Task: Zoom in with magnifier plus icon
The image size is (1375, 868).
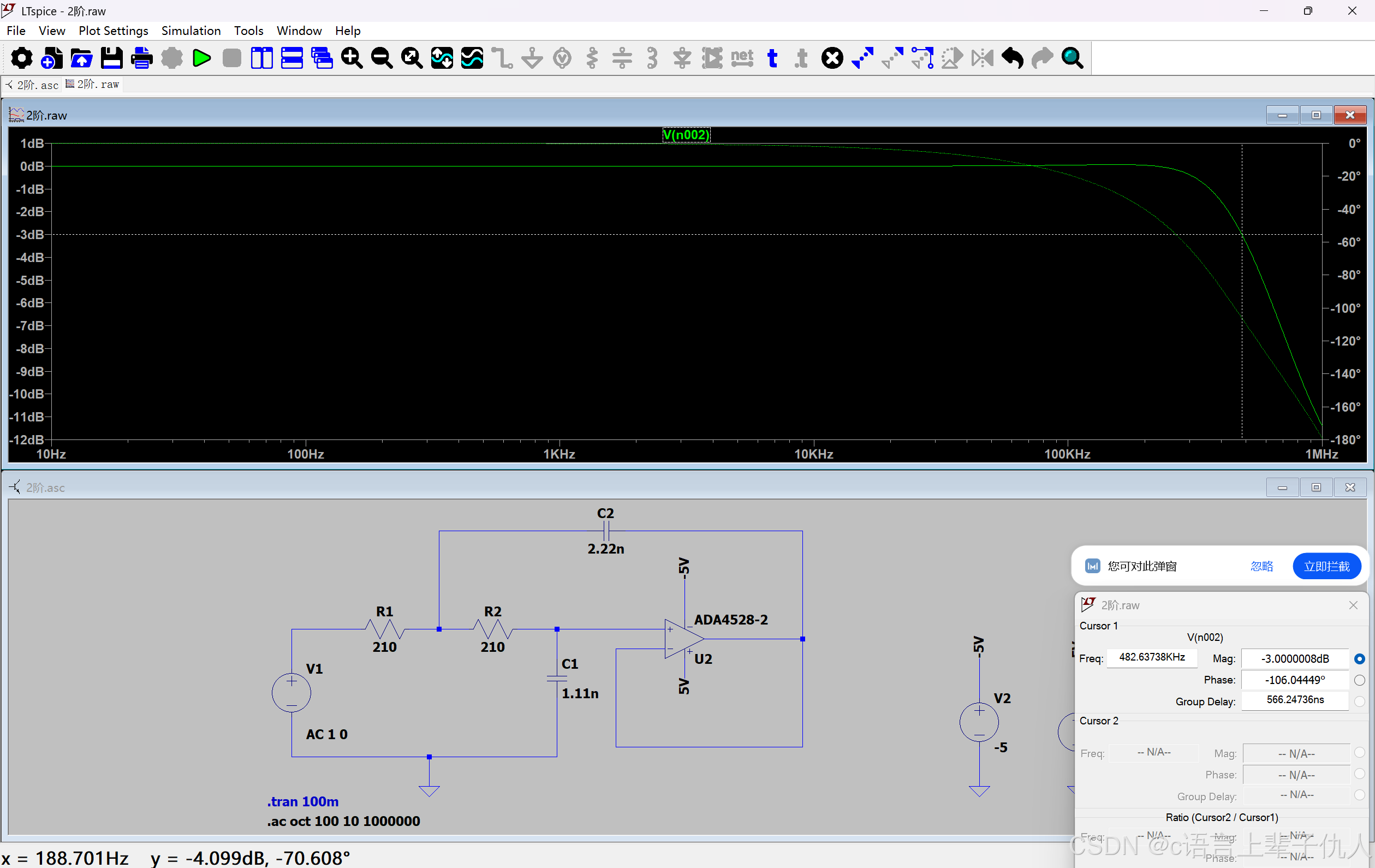Action: pos(352,58)
